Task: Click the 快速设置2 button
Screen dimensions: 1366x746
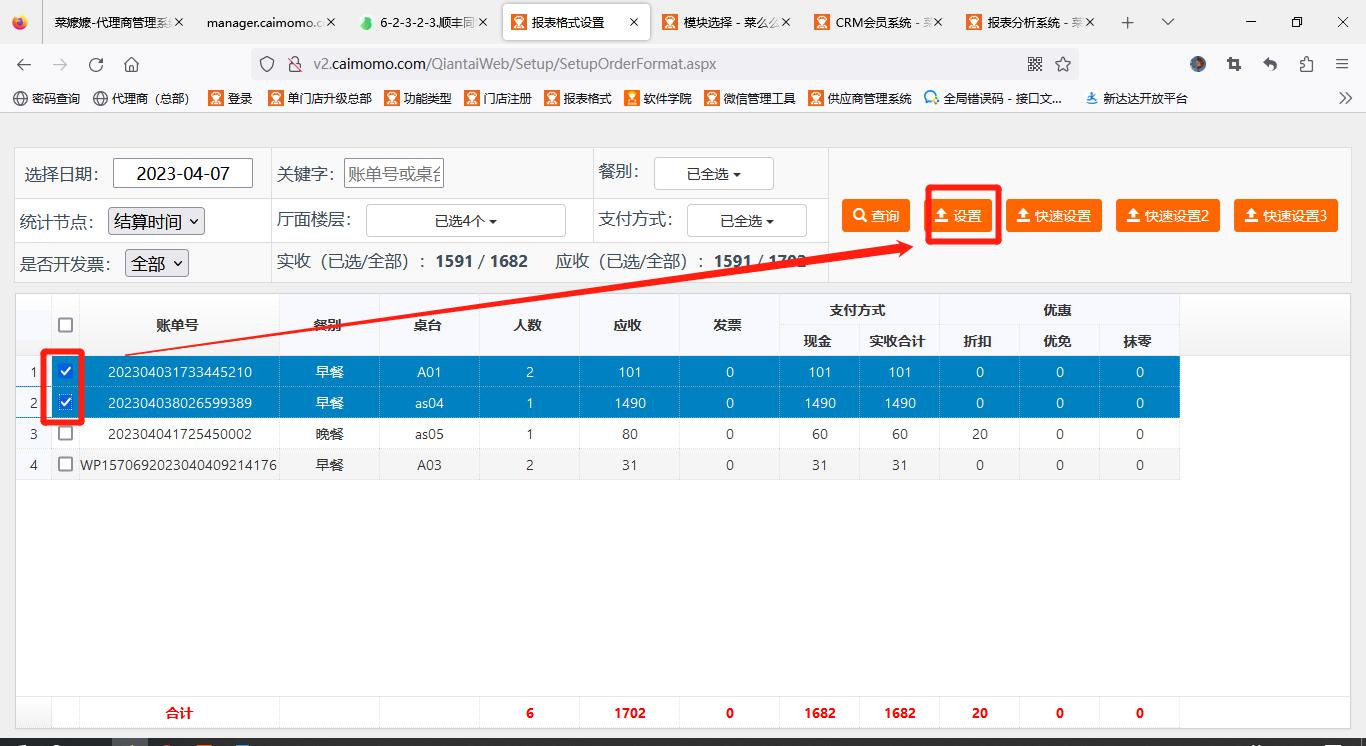Action: pos(1168,215)
